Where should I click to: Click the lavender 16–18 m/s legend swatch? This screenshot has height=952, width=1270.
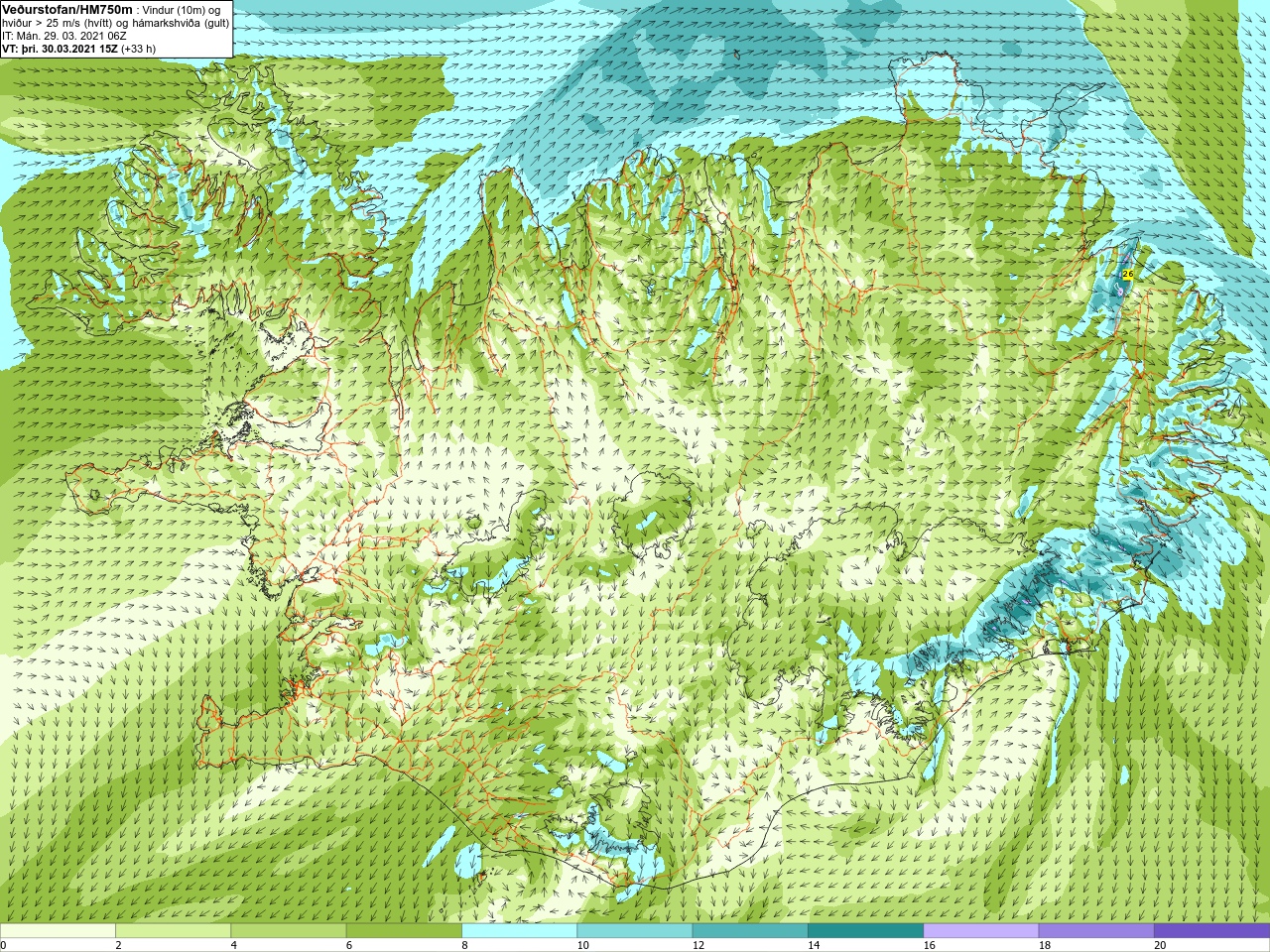pos(980,931)
